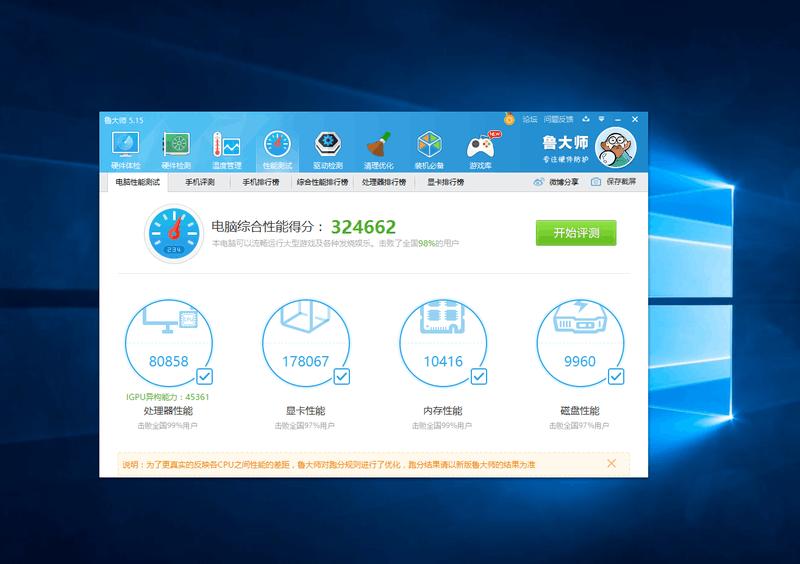Click memory score 10416

pyautogui.click(x=443, y=361)
